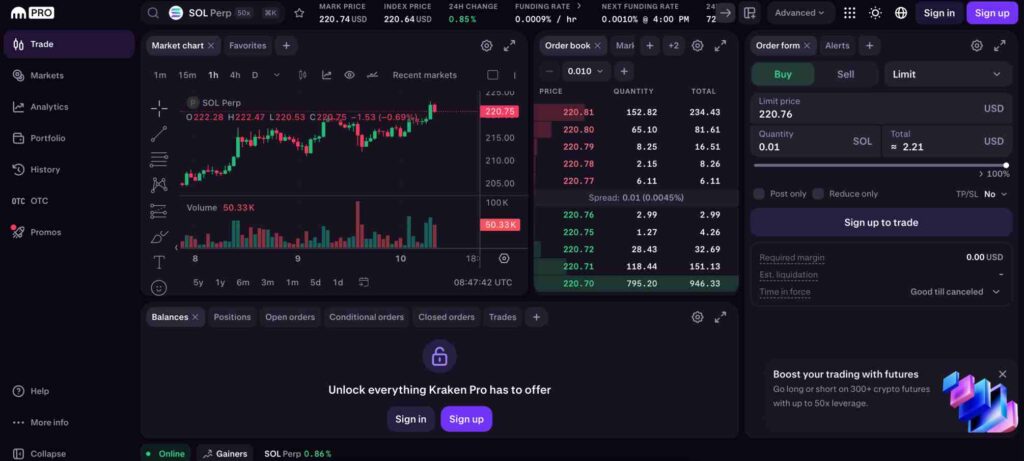This screenshot has height=461, width=1024.
Task: Open the language globe icon
Action: pyautogui.click(x=901, y=13)
